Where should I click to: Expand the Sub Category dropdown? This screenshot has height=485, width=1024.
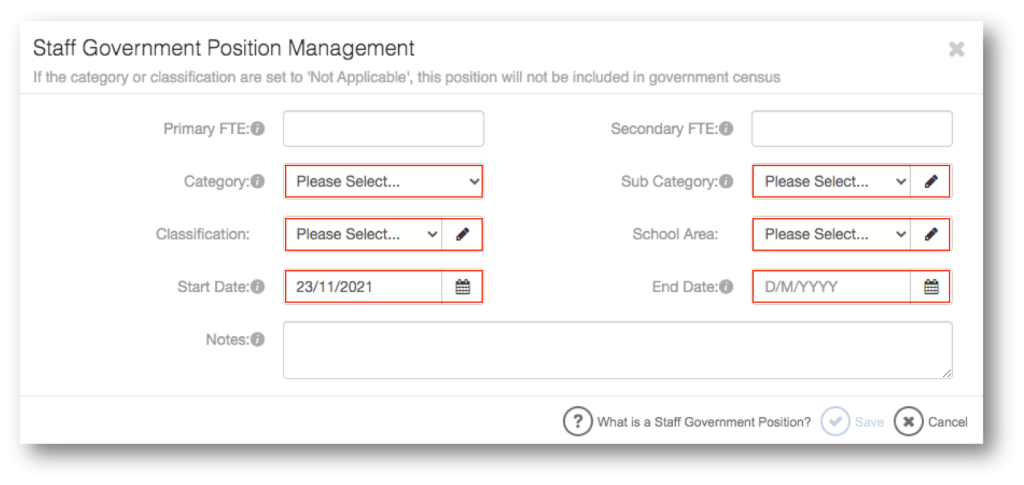point(832,181)
